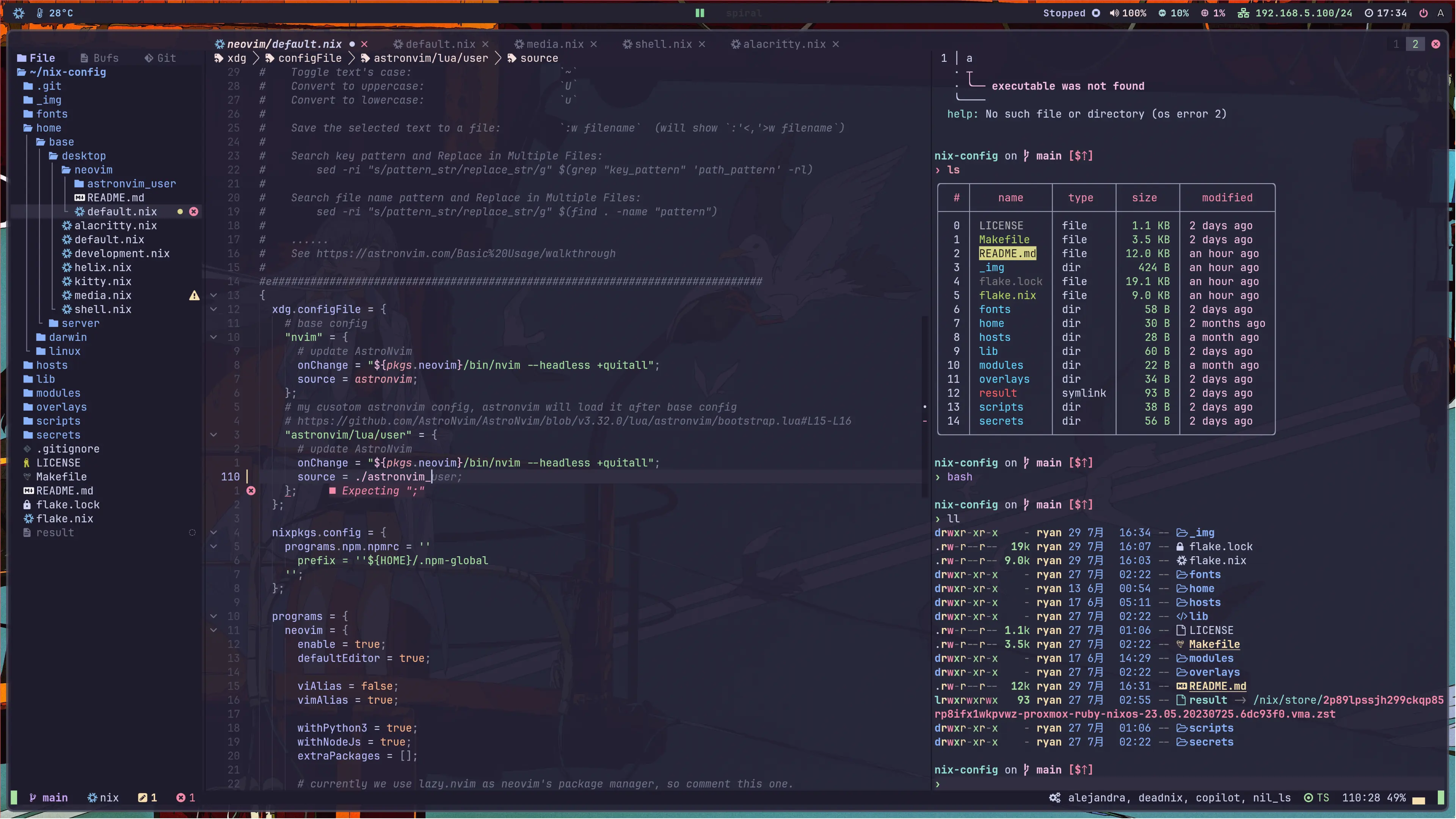This screenshot has height=819, width=1456.
Task: Collapse the fold at nixpkgs.config line
Action: (213, 532)
